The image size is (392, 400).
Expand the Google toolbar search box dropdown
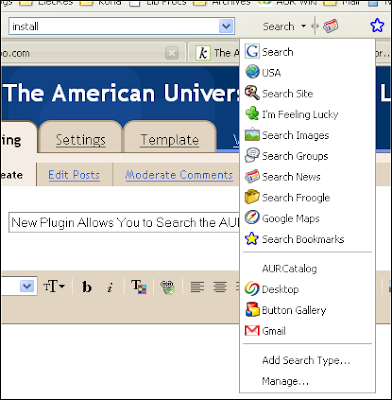click(x=226, y=26)
